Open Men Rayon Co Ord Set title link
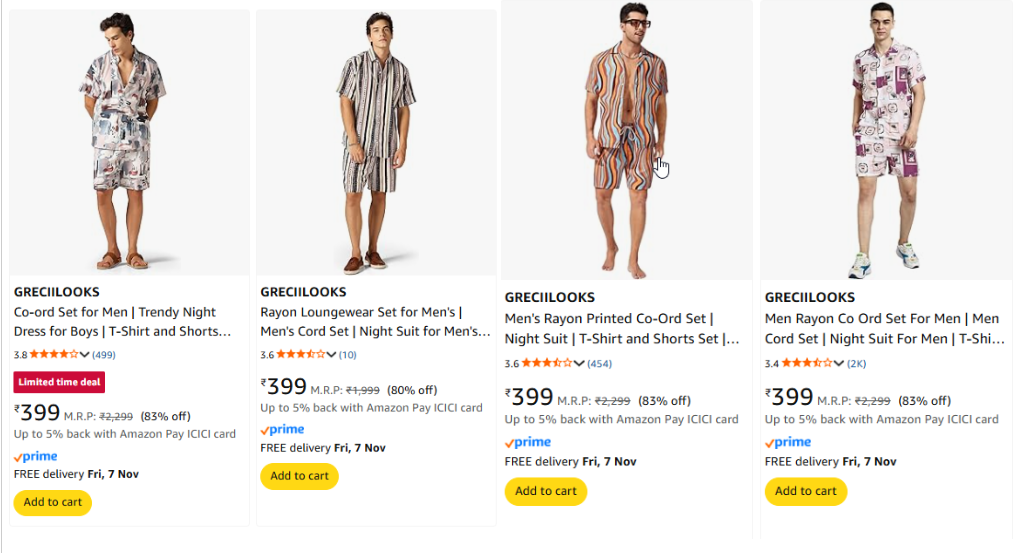Screen dimensions: 1015x553 coord(884,328)
